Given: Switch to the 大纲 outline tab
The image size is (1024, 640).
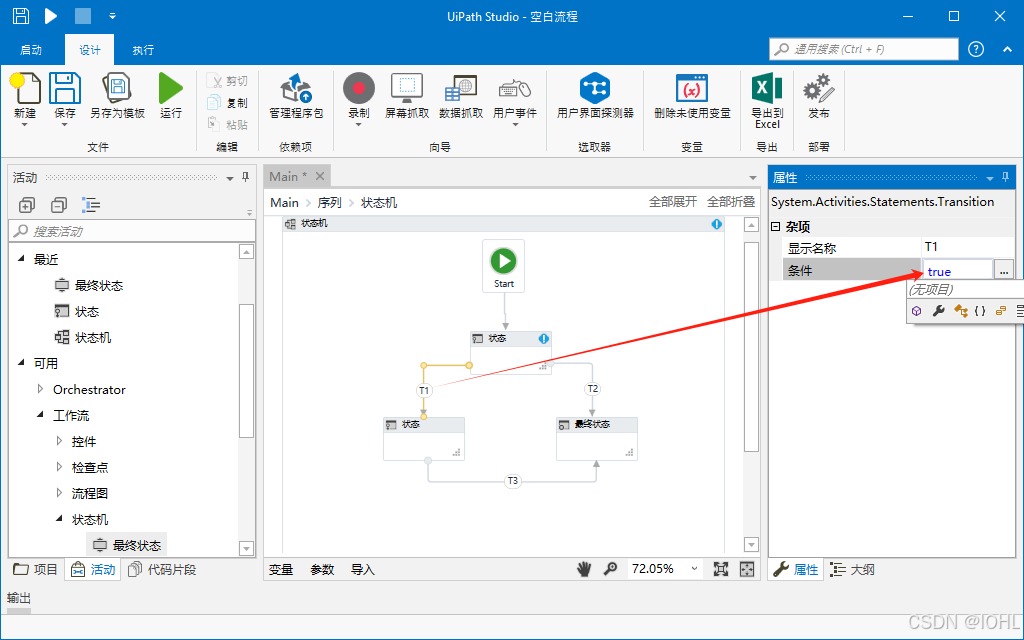Looking at the screenshot, I should tap(852, 569).
